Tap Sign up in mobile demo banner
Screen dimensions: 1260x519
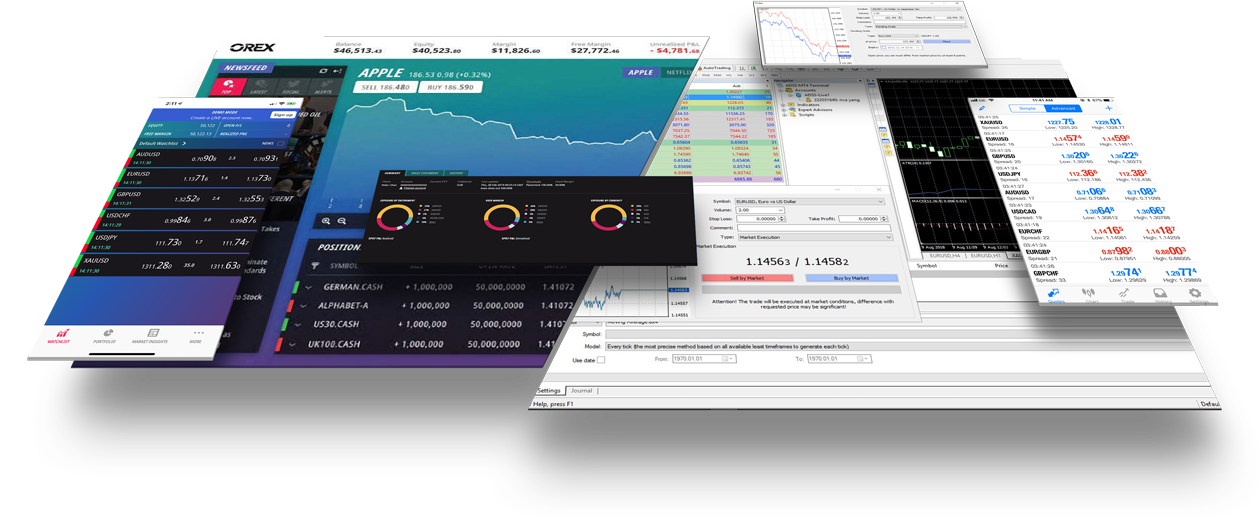284,114
